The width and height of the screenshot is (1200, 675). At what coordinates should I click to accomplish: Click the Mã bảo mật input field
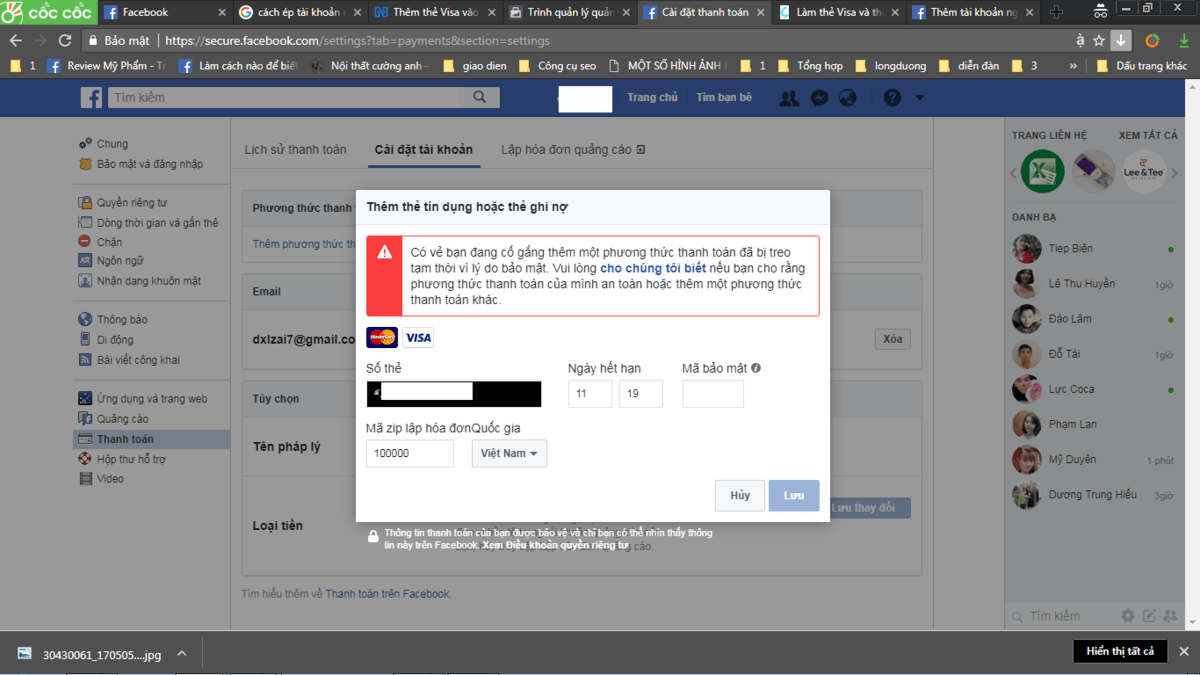click(x=713, y=394)
